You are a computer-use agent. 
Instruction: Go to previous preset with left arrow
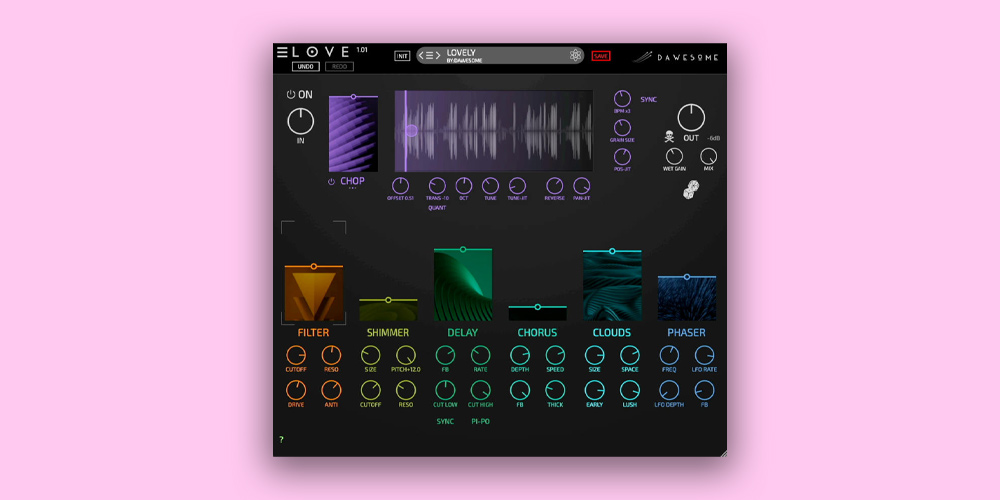[x=422, y=55]
